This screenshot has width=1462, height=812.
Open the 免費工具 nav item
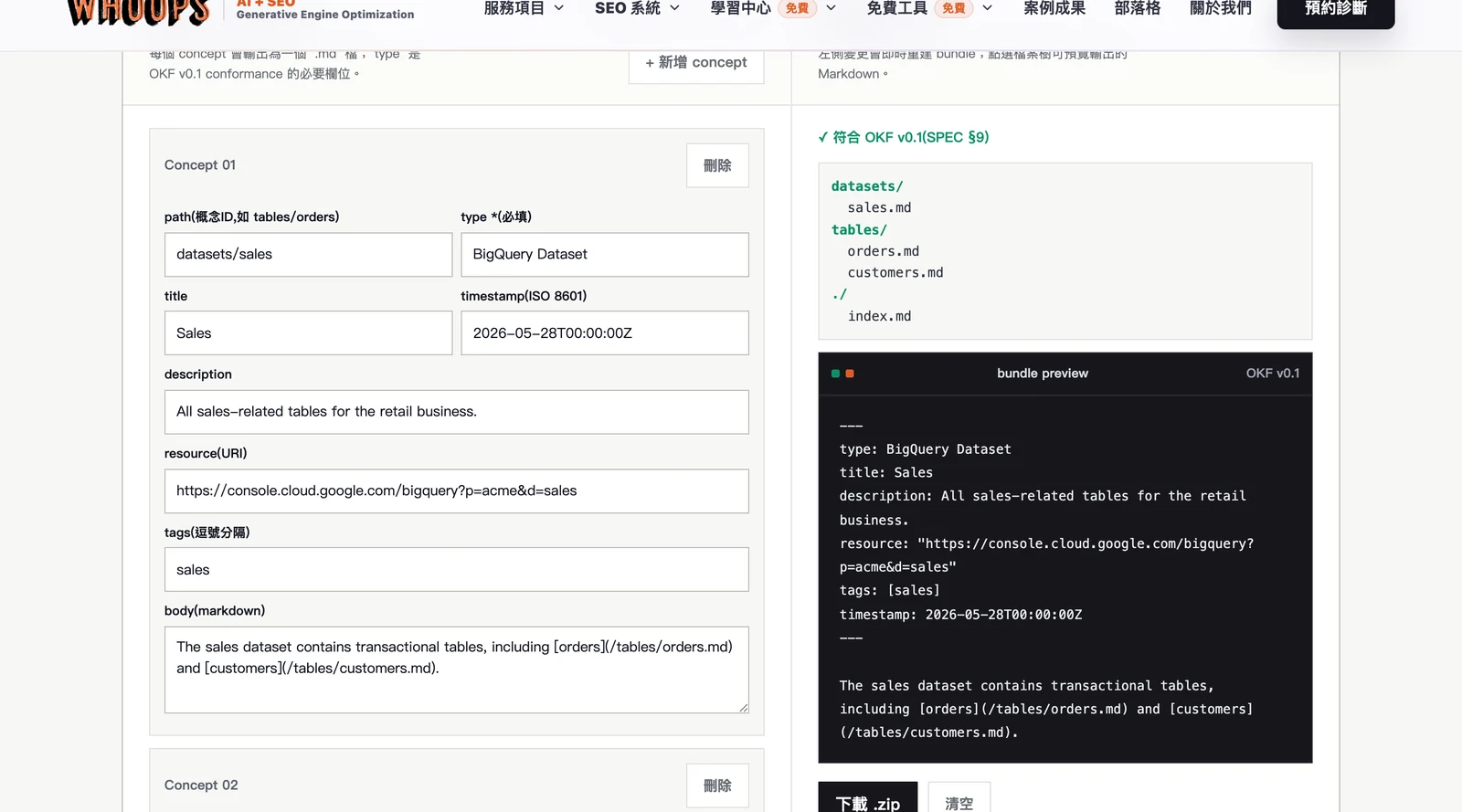[x=897, y=8]
